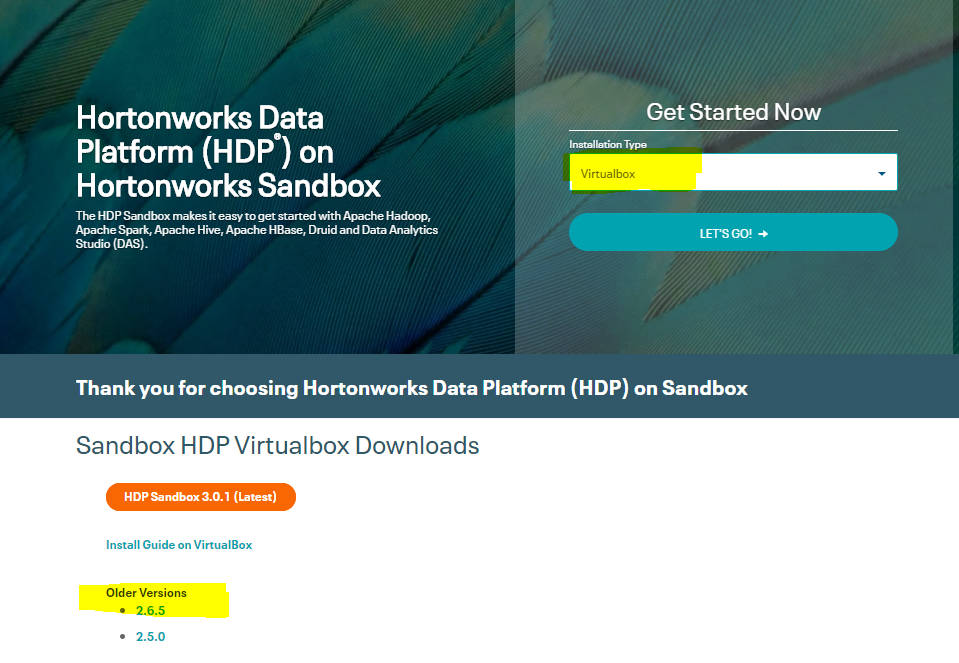Screen dimensions: 959x663
Task: Click the arrow icon inside LET'S GO!
Action: tap(763, 231)
